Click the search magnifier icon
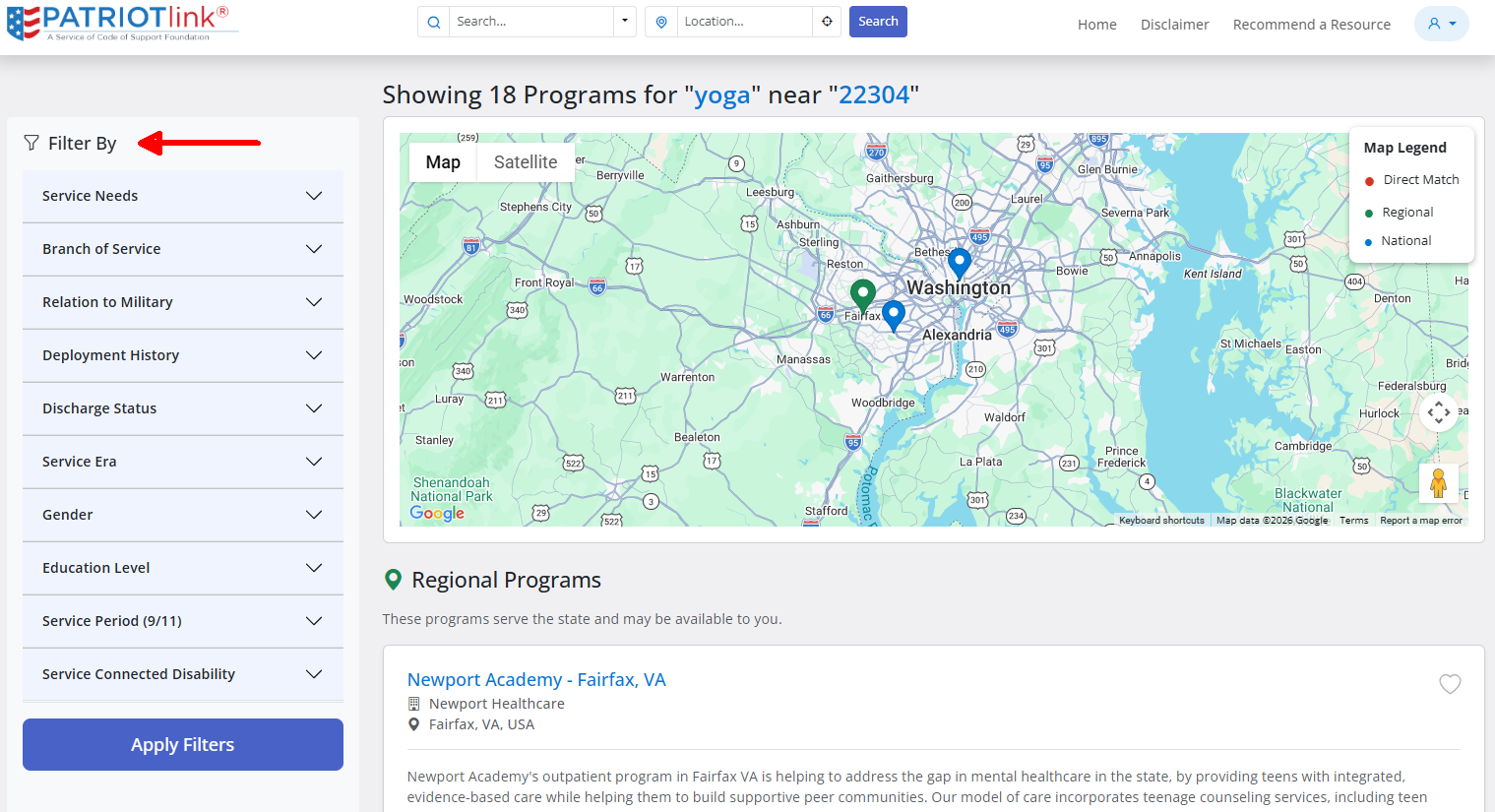 tap(434, 22)
